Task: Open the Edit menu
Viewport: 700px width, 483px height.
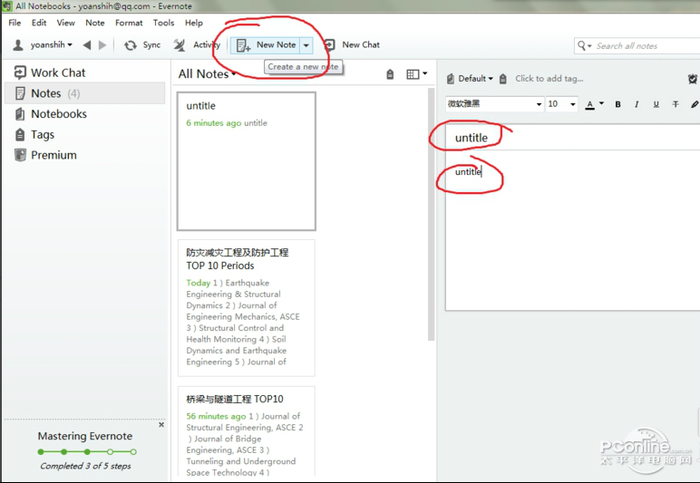Action: tap(39, 23)
